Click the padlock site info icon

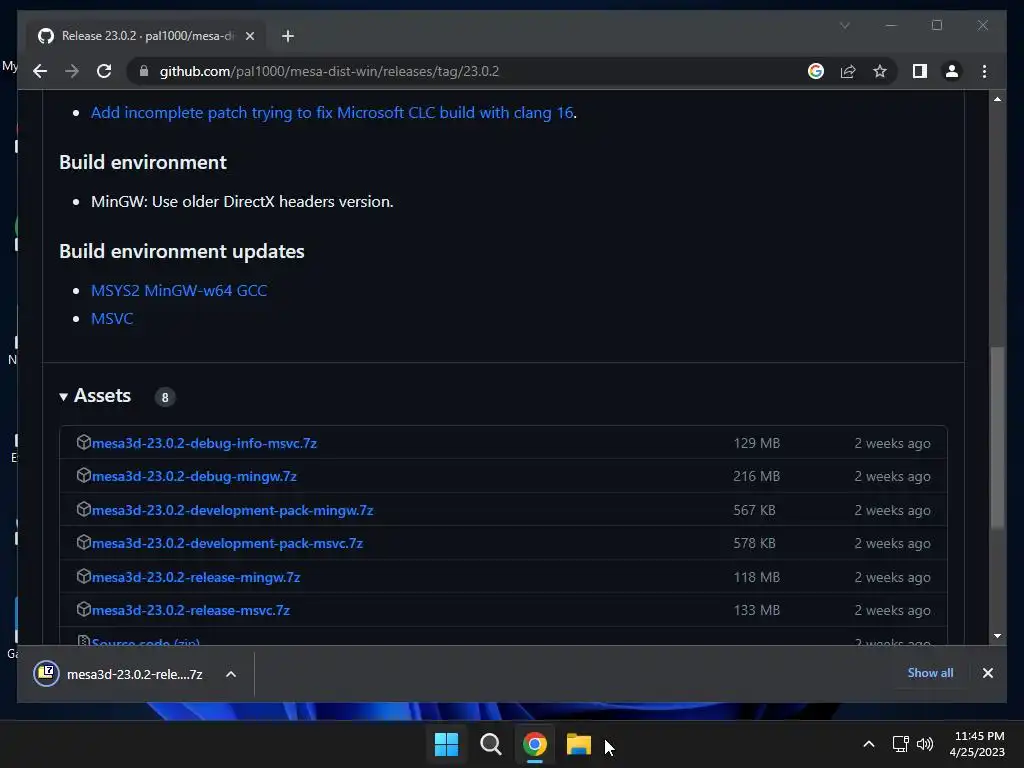click(144, 71)
